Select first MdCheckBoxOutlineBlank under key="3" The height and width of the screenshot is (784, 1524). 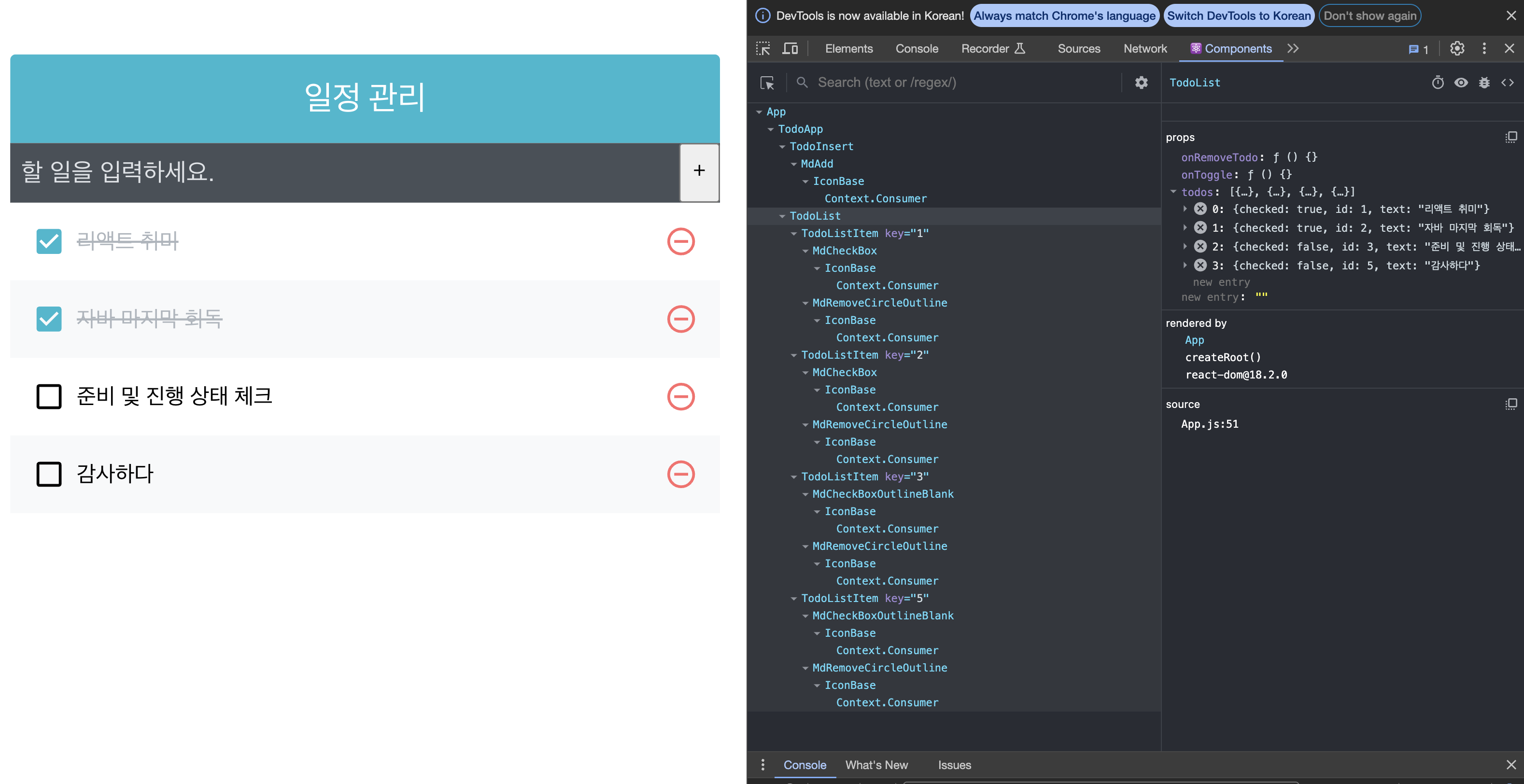tap(883, 494)
